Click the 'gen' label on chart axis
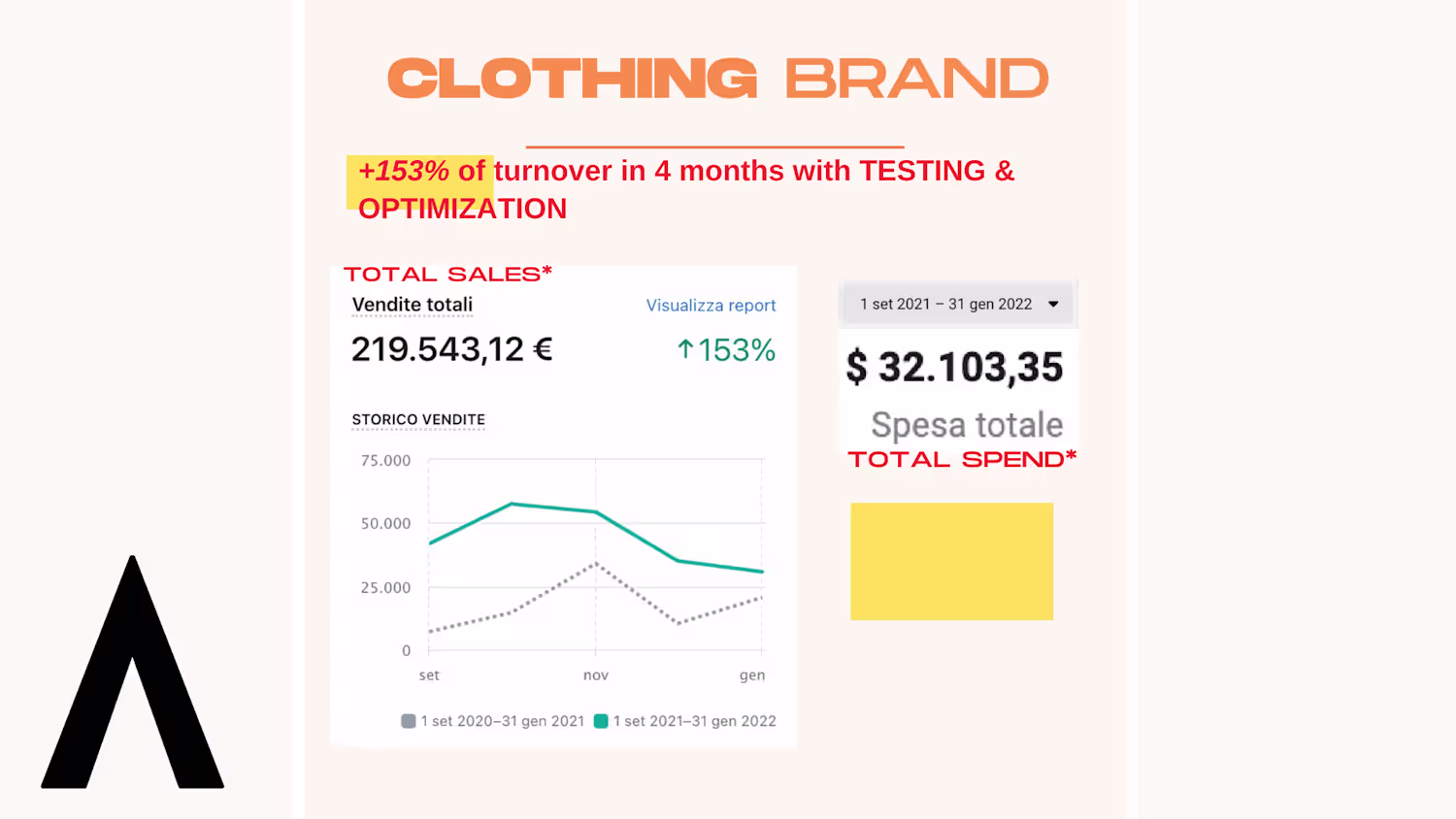 (752, 675)
